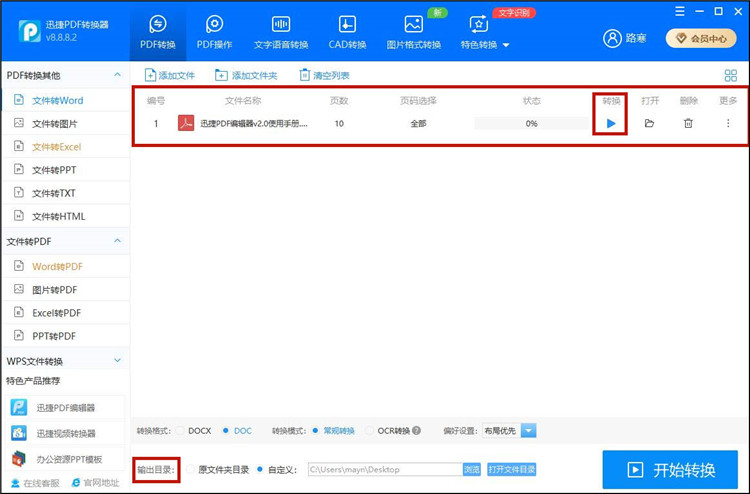Open the 图片格式转换 tab
The width and height of the screenshot is (750, 494).
tap(414, 33)
